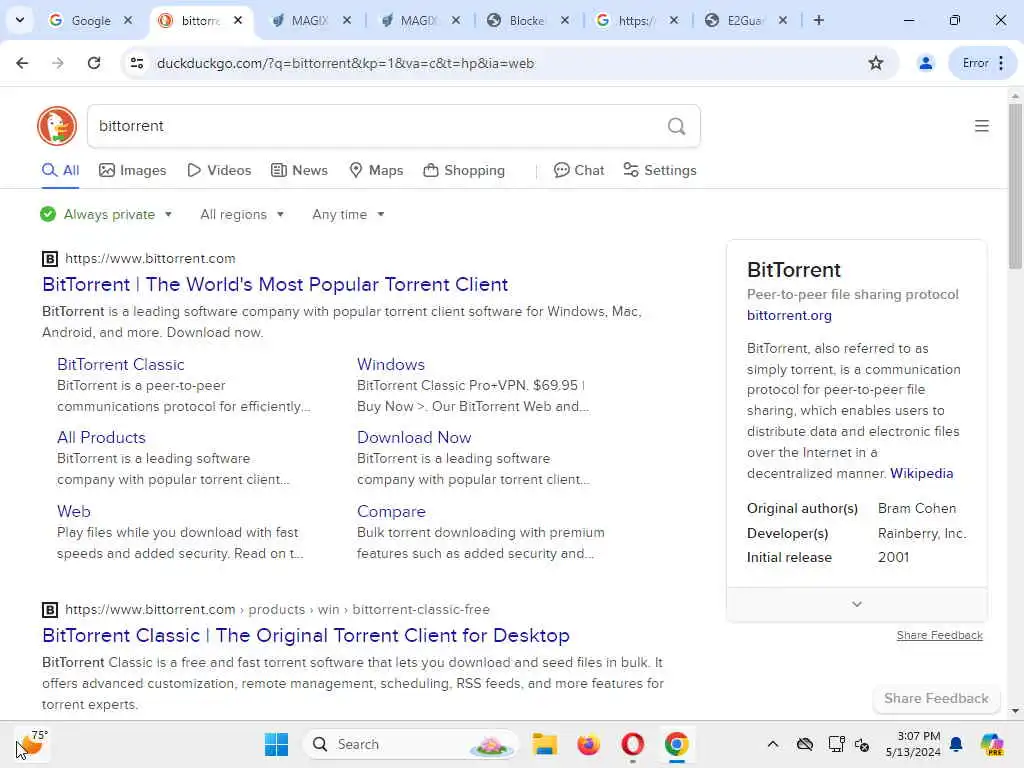Close the Google tab
Image resolution: width=1024 pixels, height=768 pixels.
point(128,20)
